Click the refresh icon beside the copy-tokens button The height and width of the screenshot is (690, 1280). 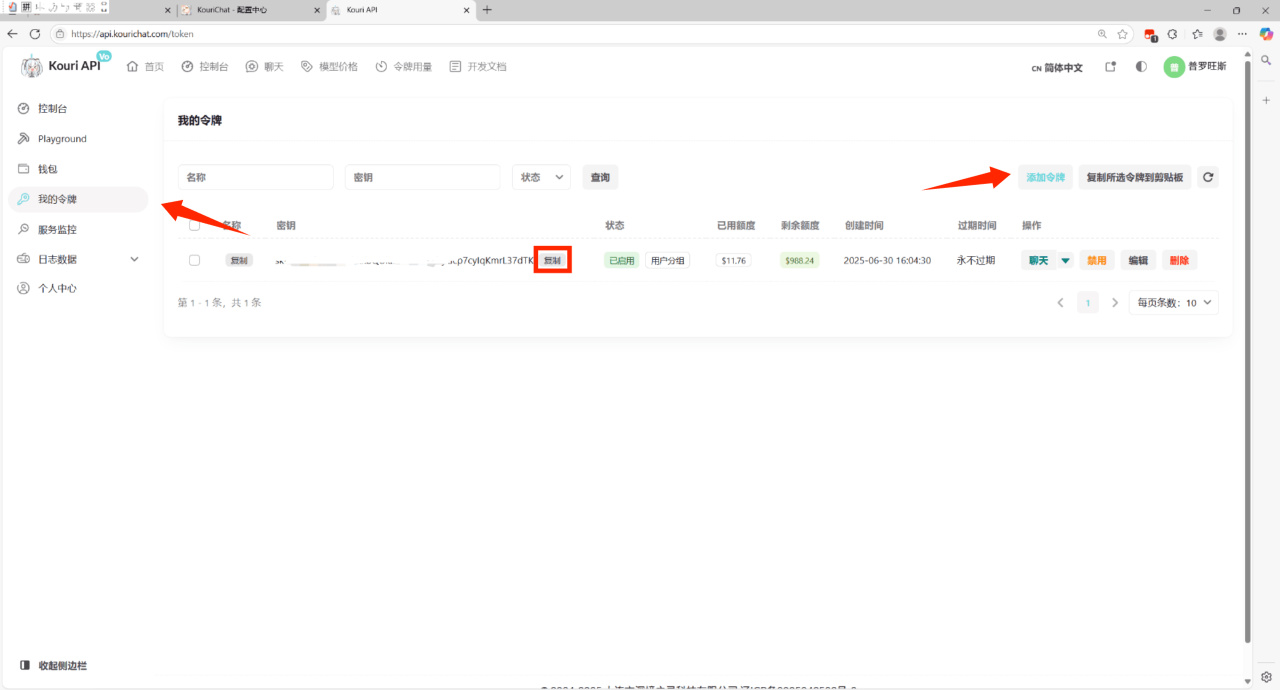(1208, 177)
